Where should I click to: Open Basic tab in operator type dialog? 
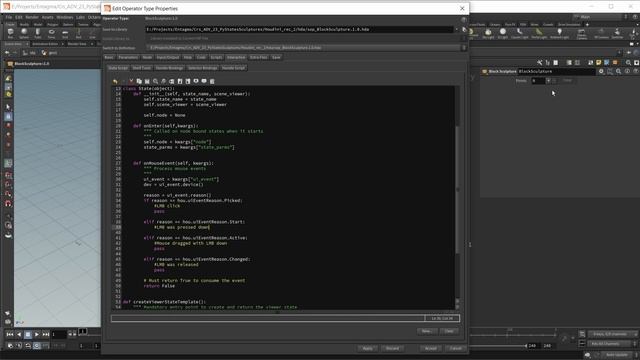click(x=109, y=58)
